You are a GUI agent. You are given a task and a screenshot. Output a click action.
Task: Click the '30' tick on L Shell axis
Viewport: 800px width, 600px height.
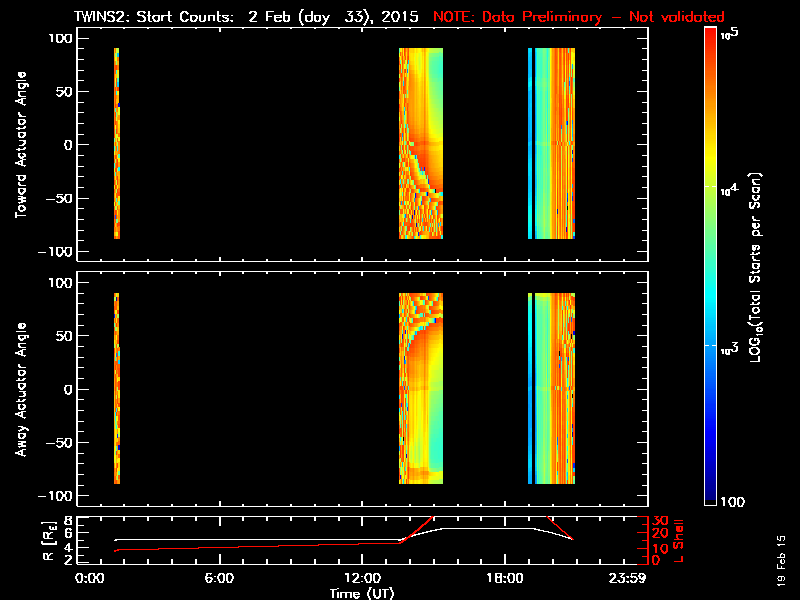[660, 520]
